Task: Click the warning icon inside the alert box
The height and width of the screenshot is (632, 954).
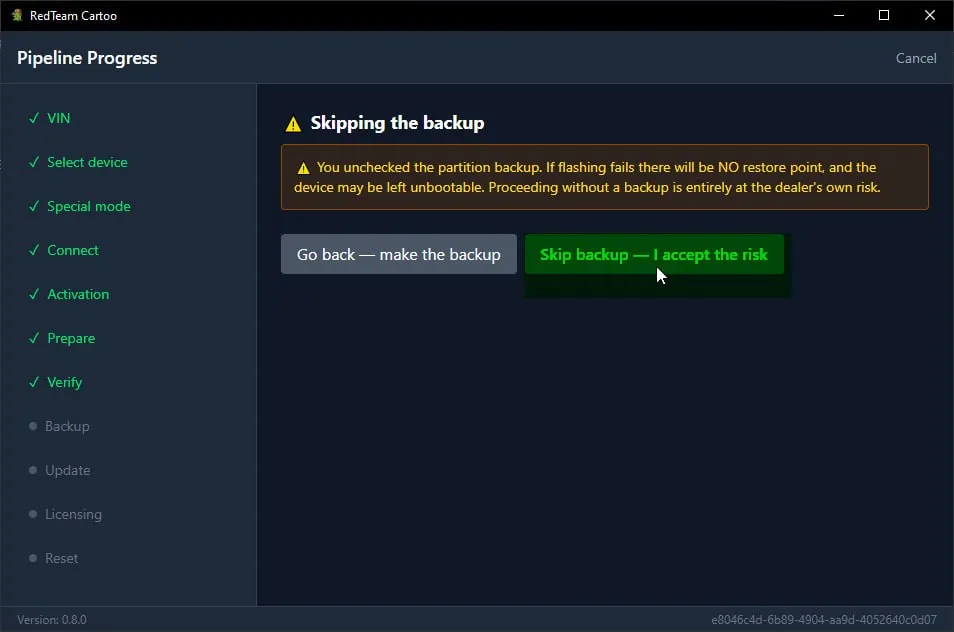Action: pos(303,168)
